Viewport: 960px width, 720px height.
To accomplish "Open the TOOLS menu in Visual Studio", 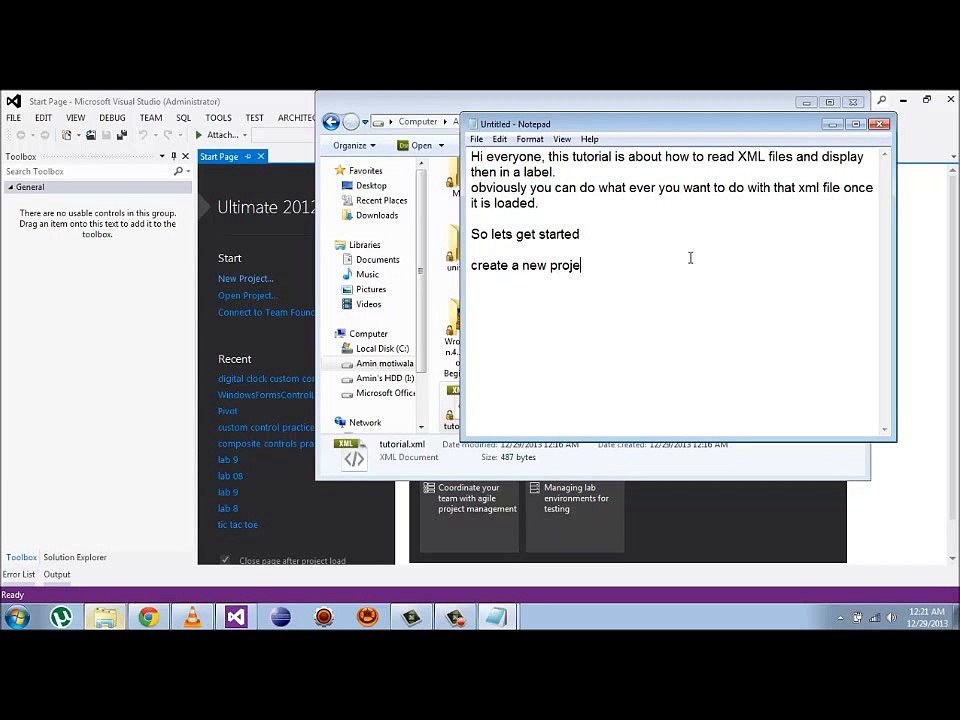I will tap(218, 118).
